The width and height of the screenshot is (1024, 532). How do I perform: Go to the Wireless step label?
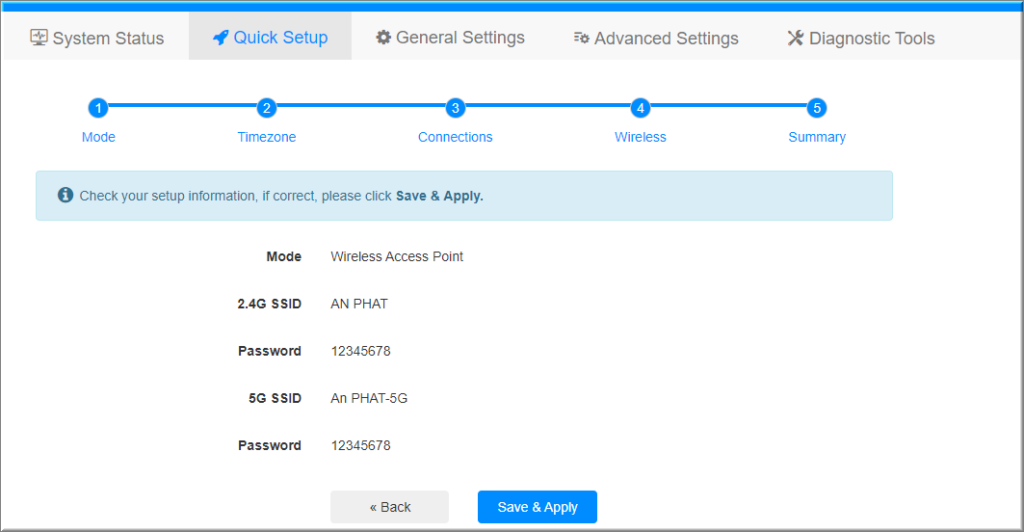640,137
